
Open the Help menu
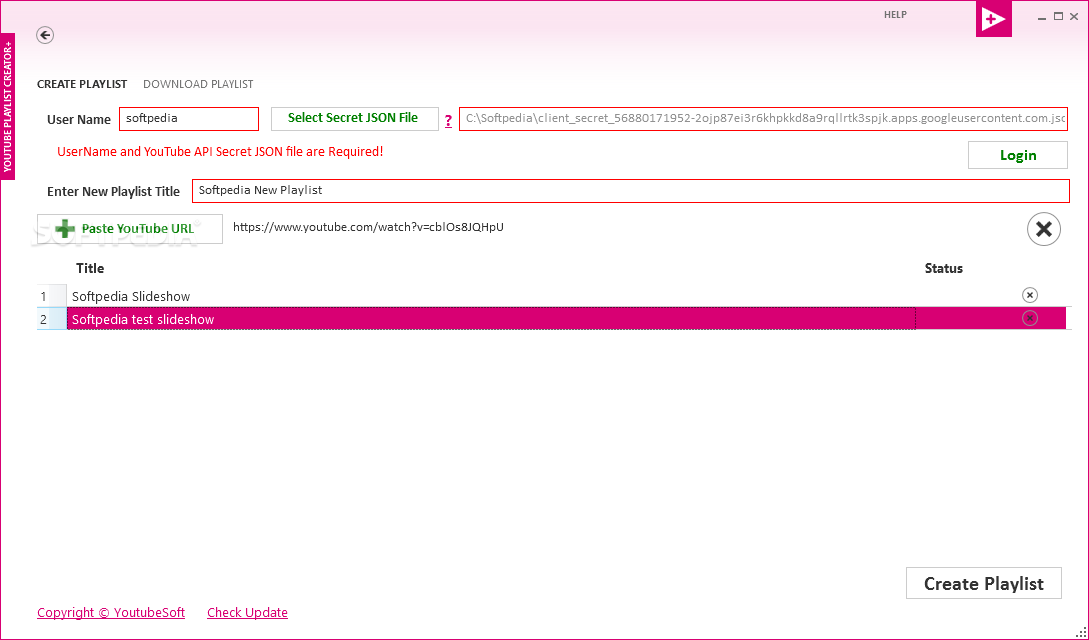(x=895, y=15)
